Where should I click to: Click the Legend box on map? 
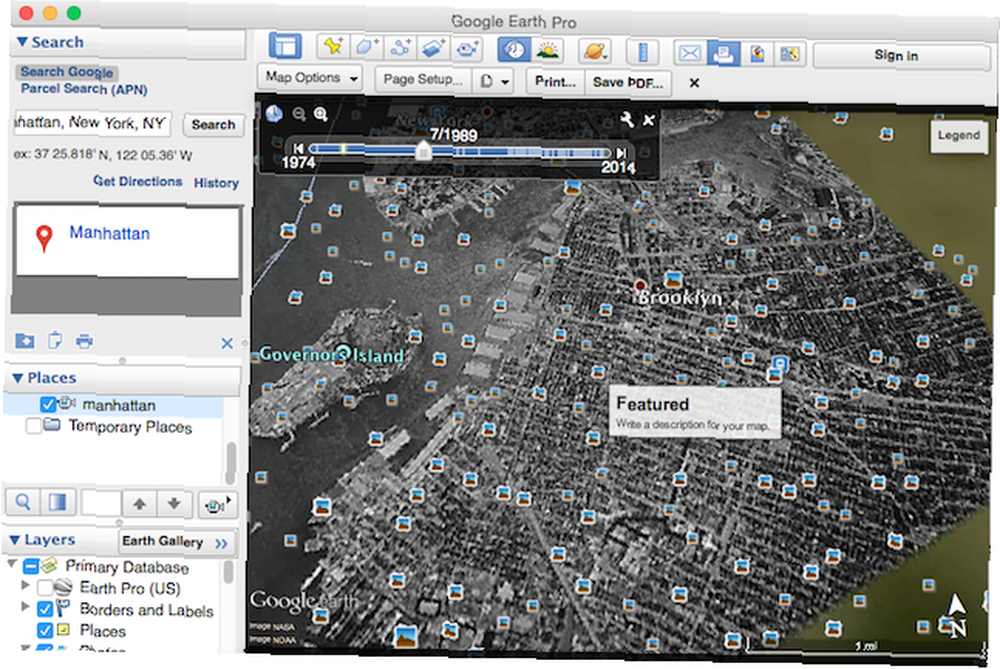tap(959, 135)
